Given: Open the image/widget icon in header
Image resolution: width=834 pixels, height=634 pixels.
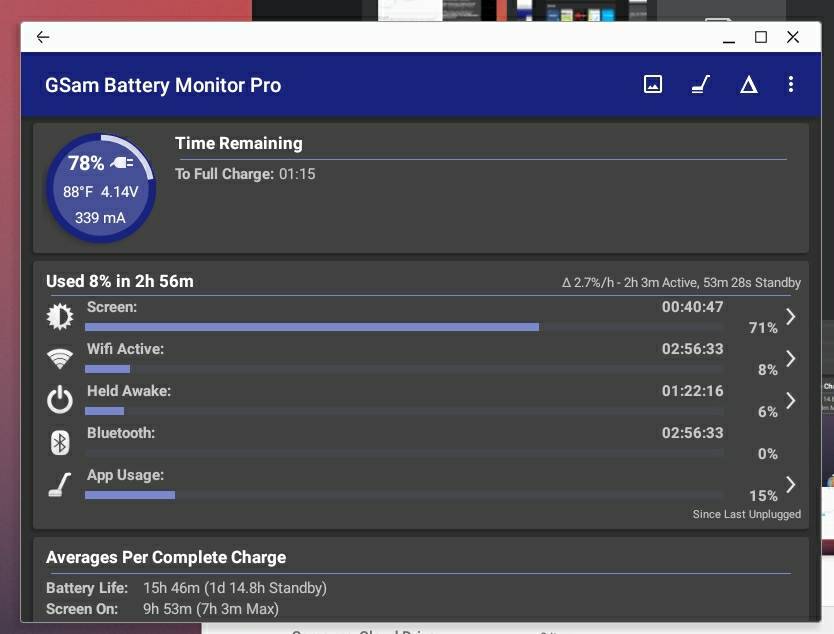Looking at the screenshot, I should coord(653,84).
